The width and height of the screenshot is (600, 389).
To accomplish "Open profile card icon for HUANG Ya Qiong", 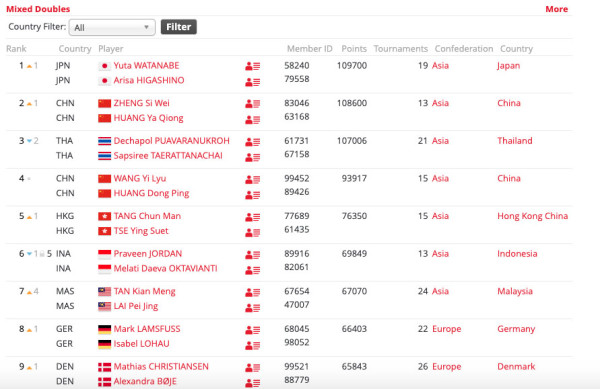I will tap(253, 120).
